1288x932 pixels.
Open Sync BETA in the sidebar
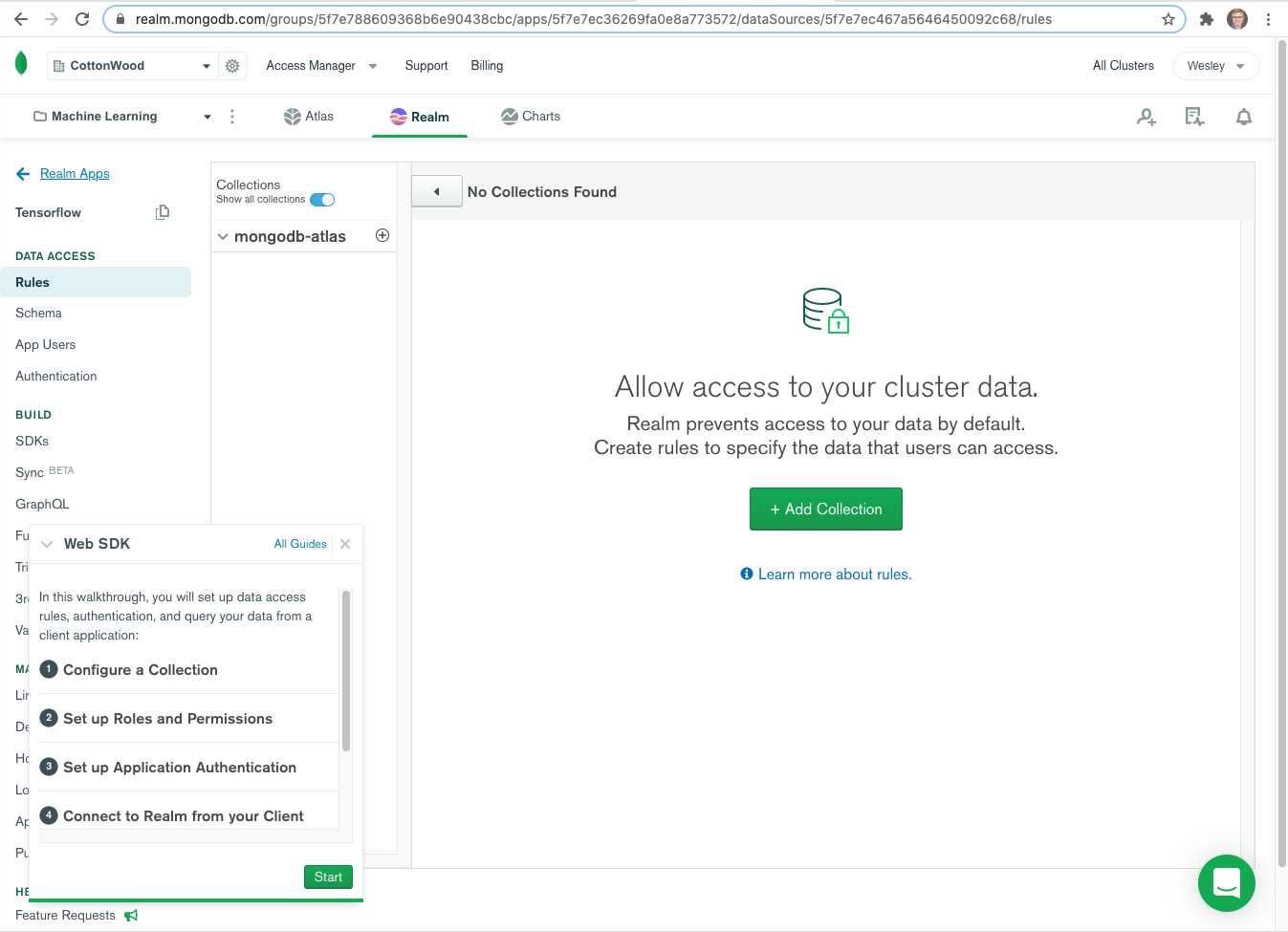click(x=44, y=472)
